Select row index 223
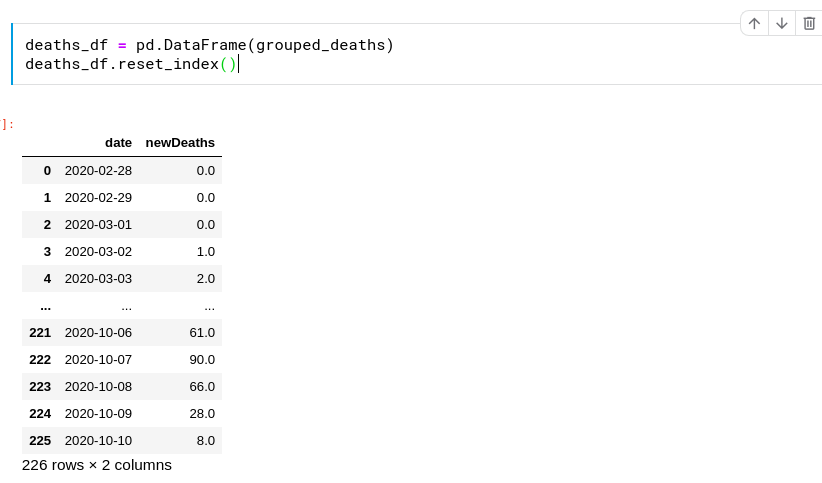This screenshot has height=483, width=822. pos(40,387)
